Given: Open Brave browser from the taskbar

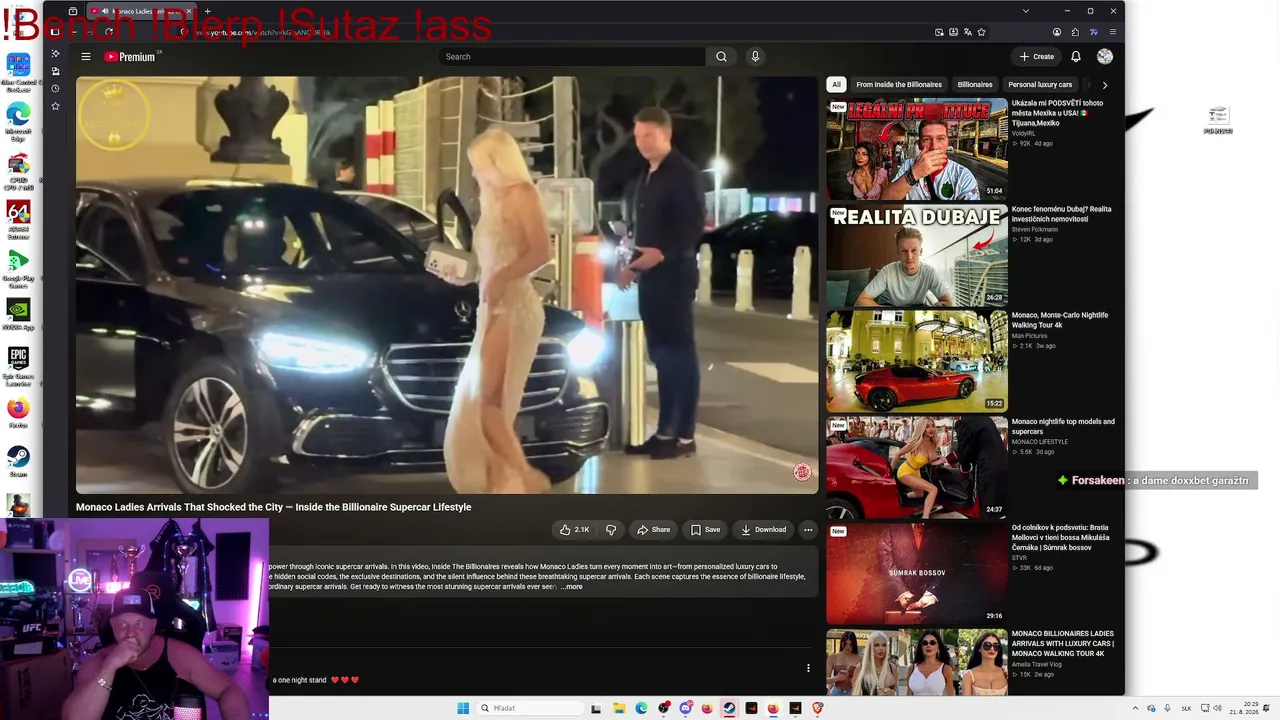Looking at the screenshot, I should click(x=817, y=708).
